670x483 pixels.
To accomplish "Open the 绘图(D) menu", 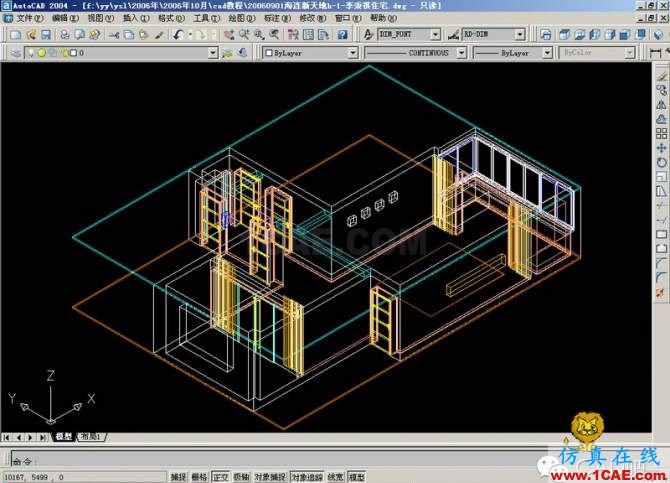I will 241,18.
